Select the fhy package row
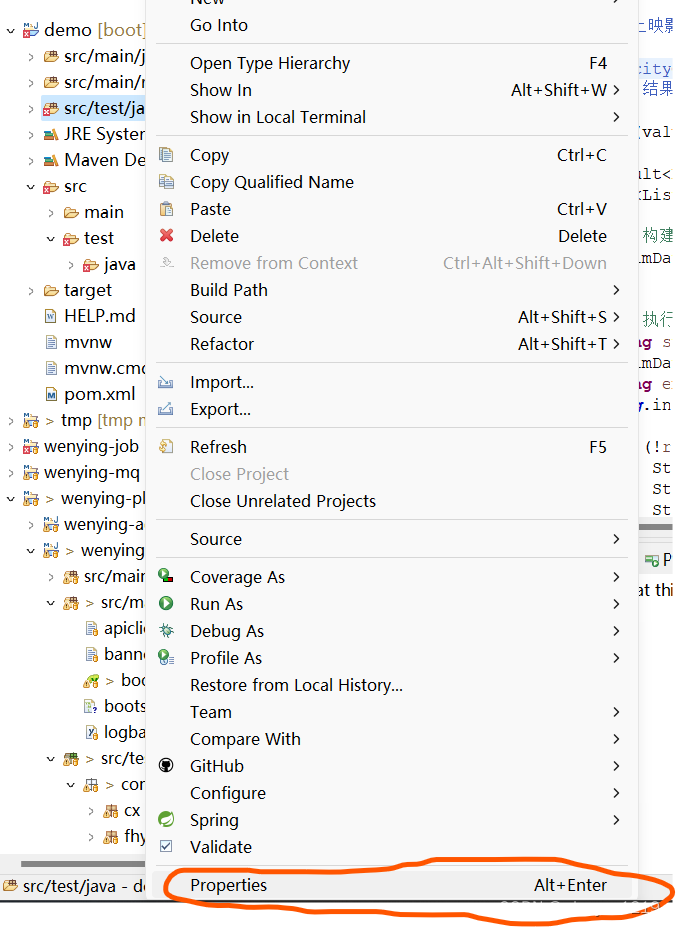Screen dimensions: 676x927 (x=124, y=836)
